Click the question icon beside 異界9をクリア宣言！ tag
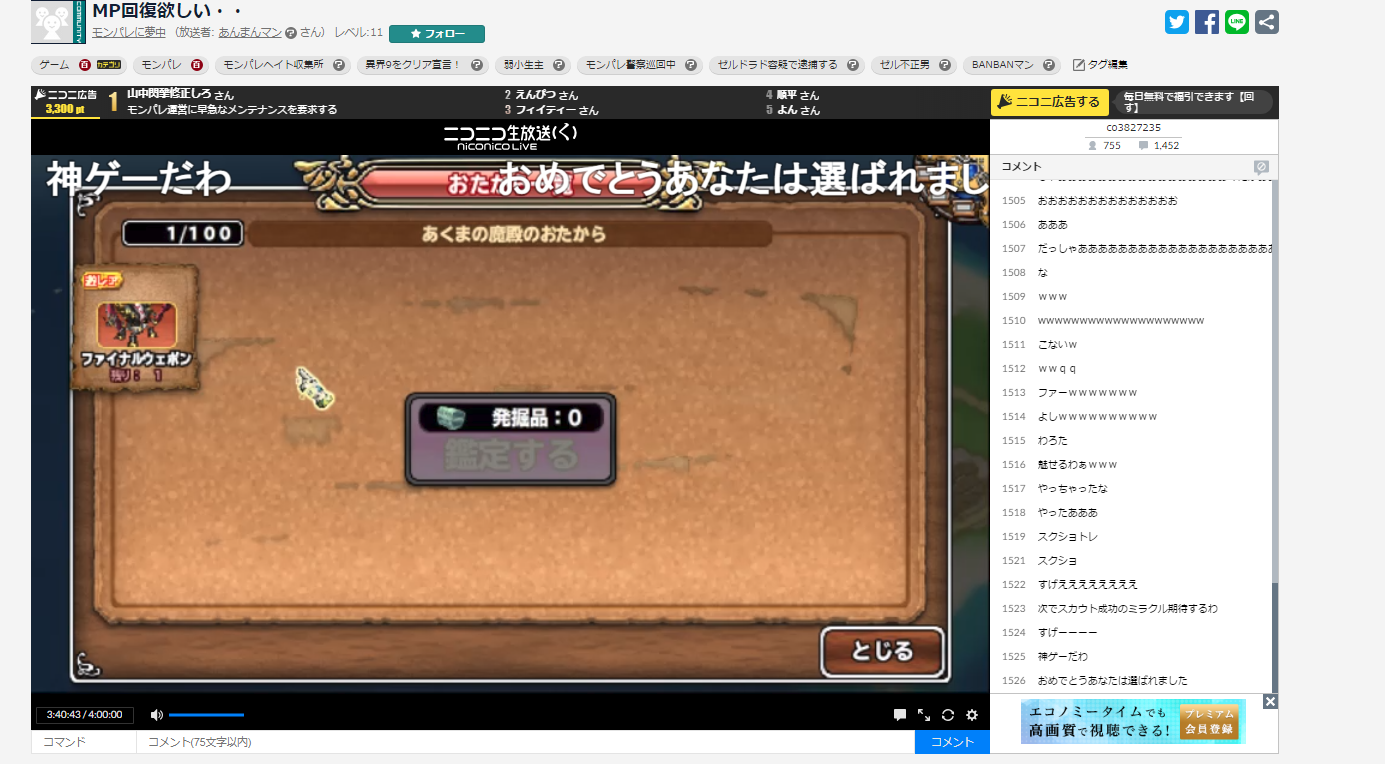The width and height of the screenshot is (1385, 764). 477,65
